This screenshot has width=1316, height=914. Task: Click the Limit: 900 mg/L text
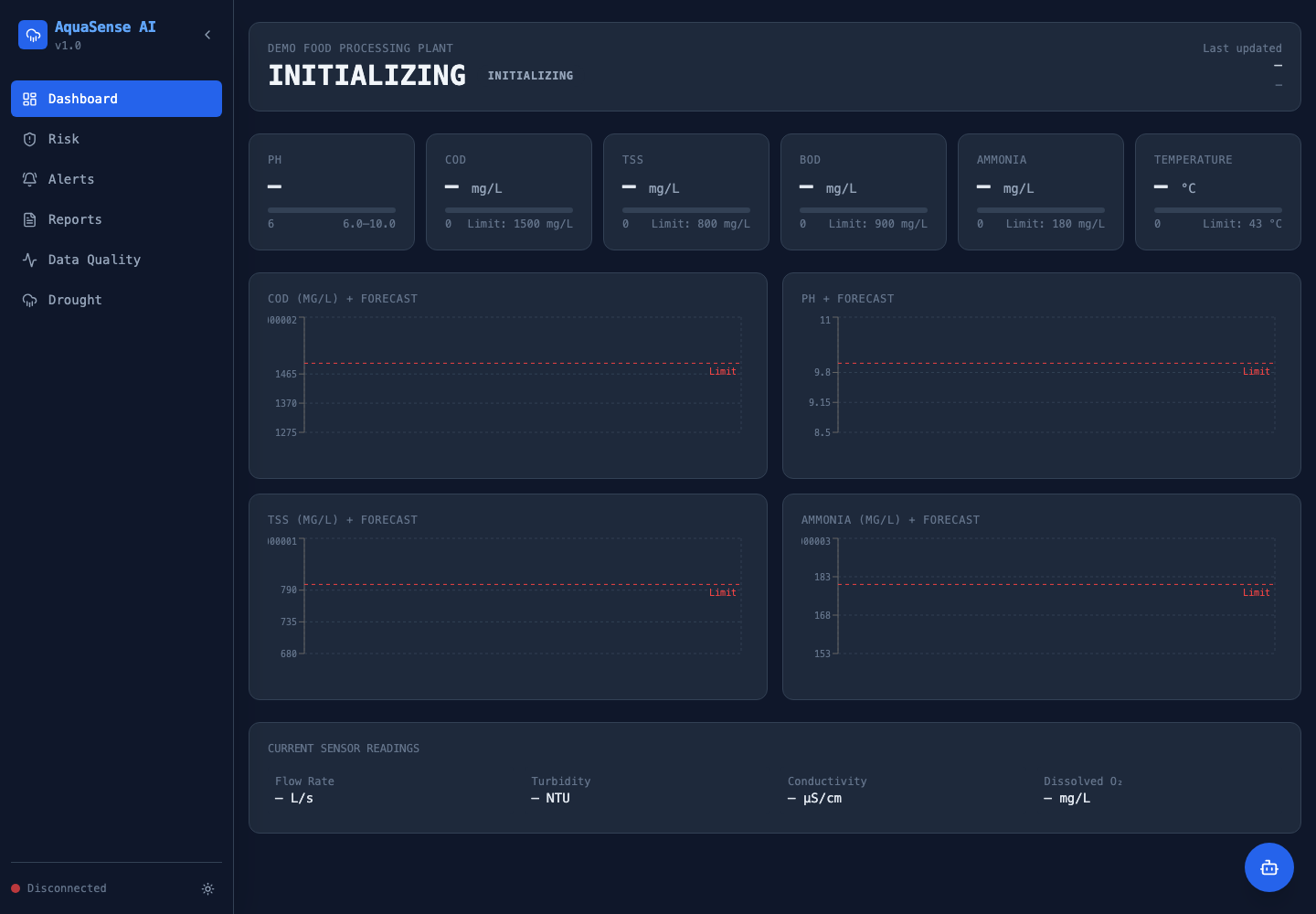coord(878,224)
